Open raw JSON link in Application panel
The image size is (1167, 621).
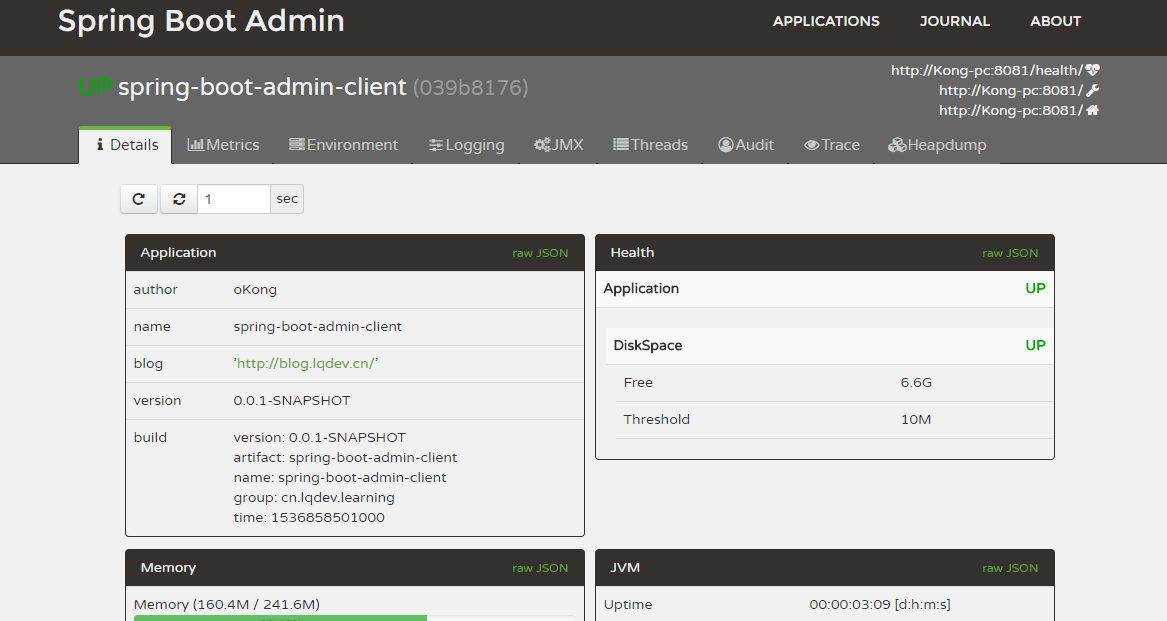tap(540, 253)
